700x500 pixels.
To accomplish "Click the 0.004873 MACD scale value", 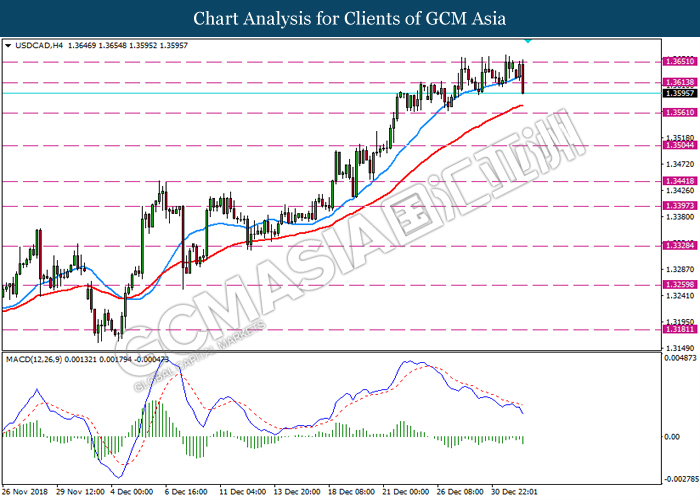I will (x=680, y=358).
